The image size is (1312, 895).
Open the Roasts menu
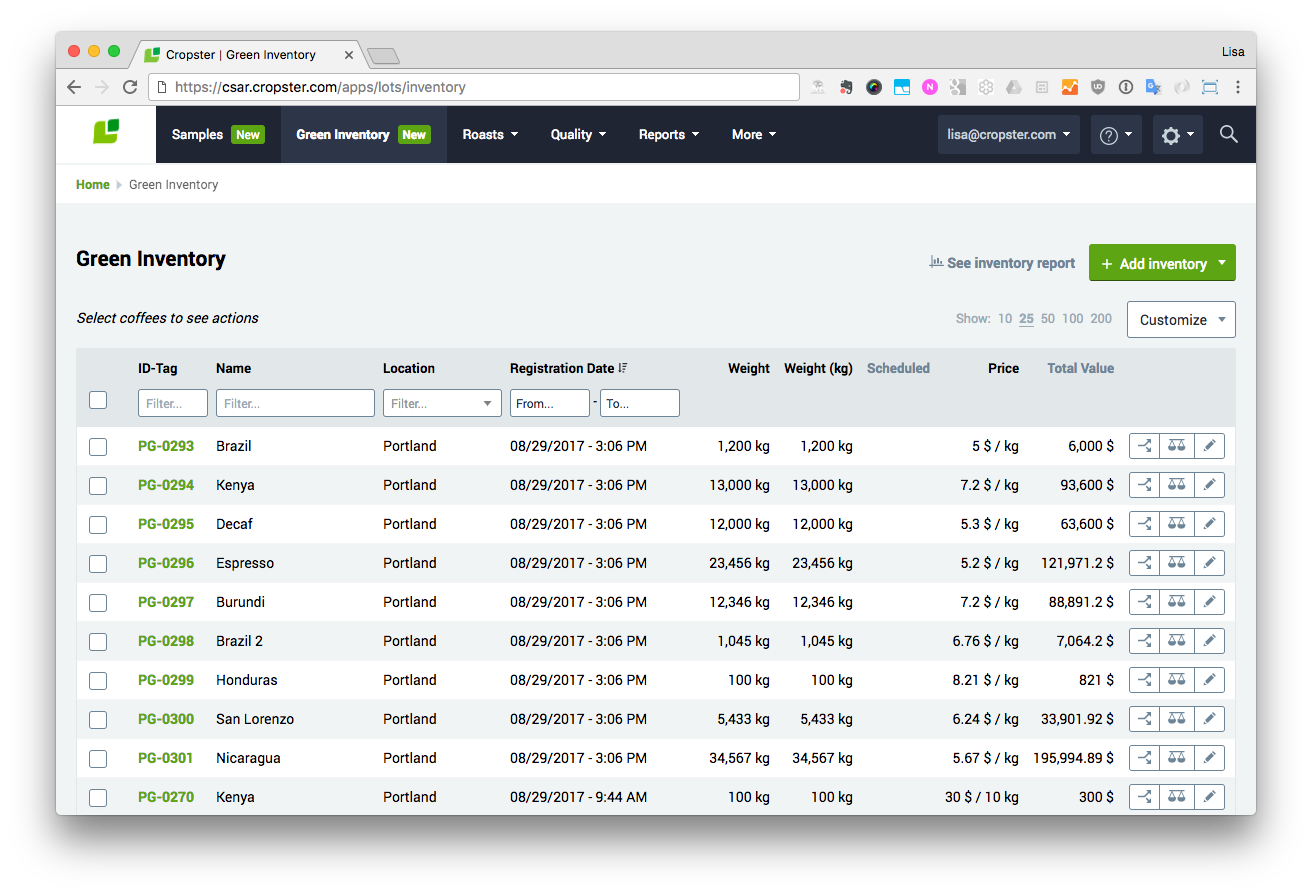tap(490, 134)
